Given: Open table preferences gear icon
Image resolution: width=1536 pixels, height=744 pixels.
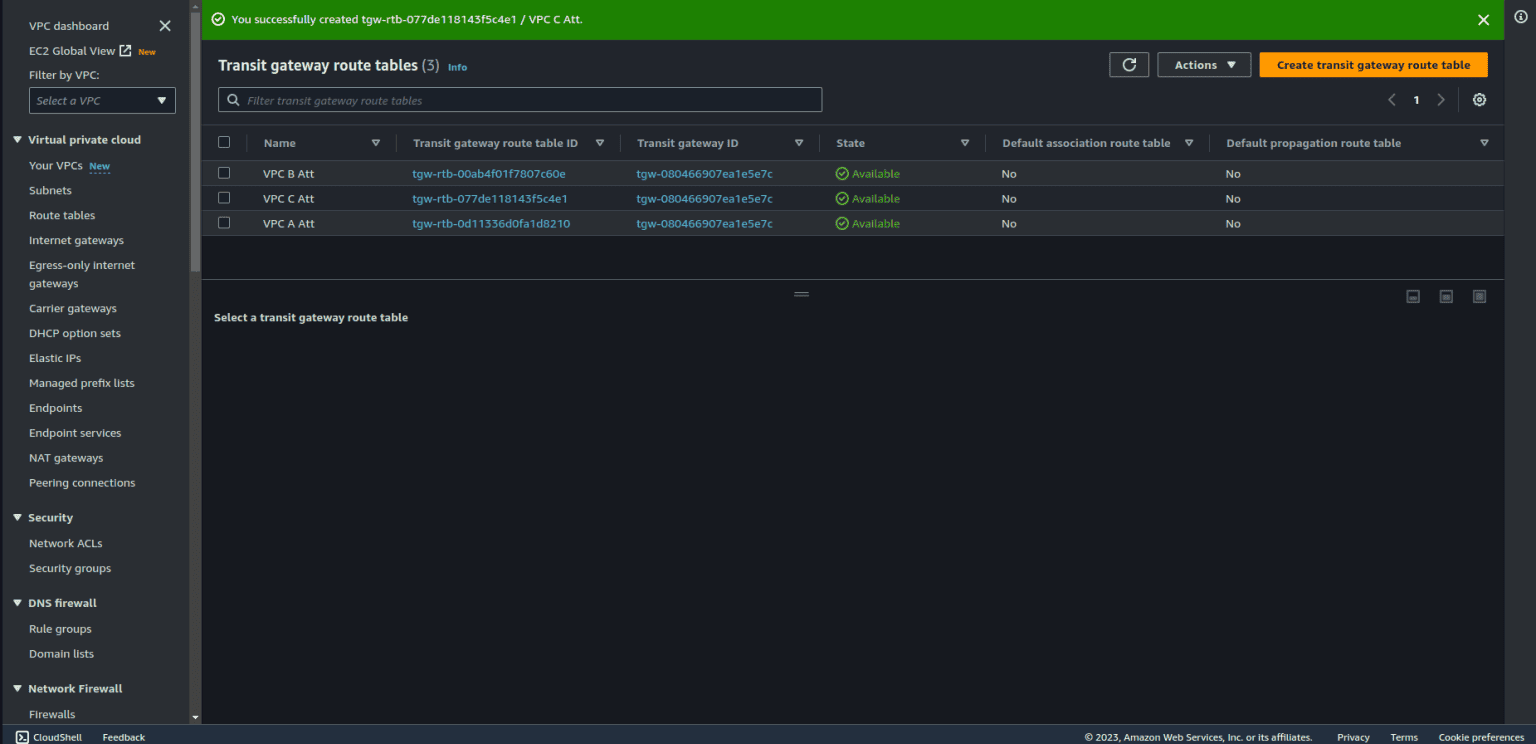Looking at the screenshot, I should click(x=1479, y=100).
